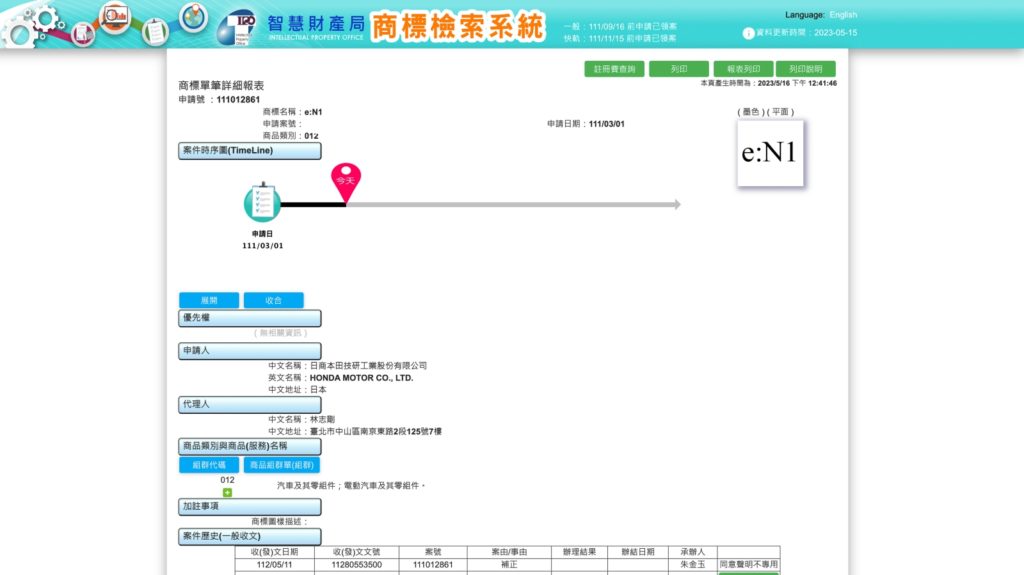The image size is (1024, 575).
Task: Click 展開 to expand all sections
Action: tap(209, 300)
